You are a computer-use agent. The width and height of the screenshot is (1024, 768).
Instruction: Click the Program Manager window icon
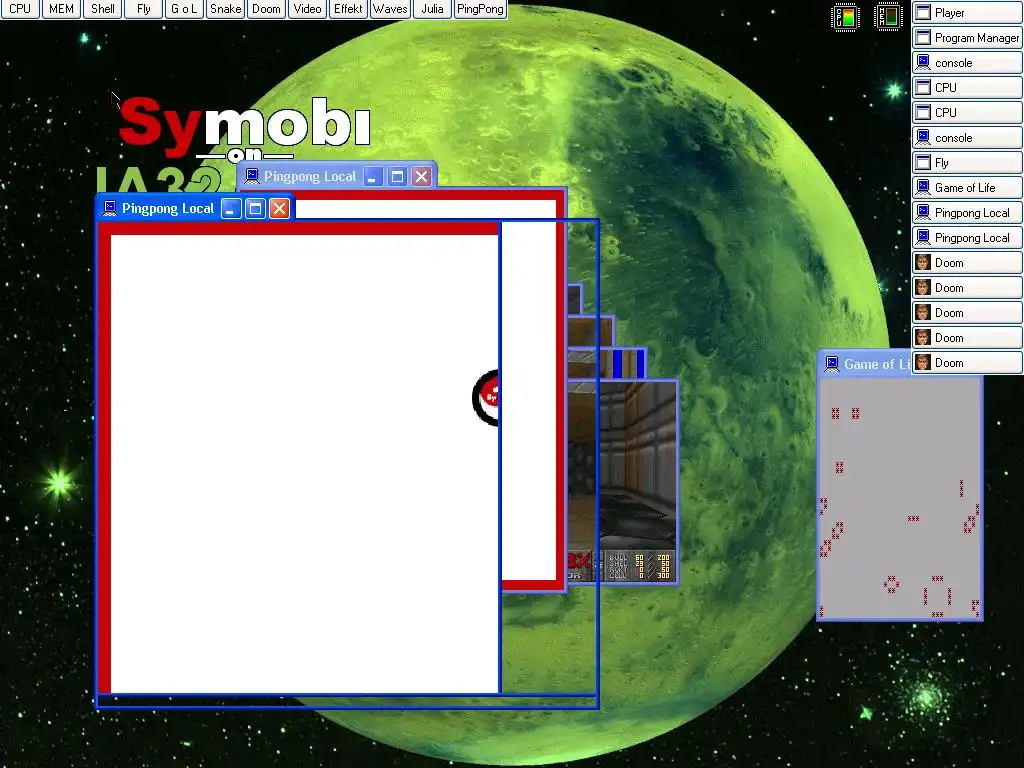click(923, 38)
